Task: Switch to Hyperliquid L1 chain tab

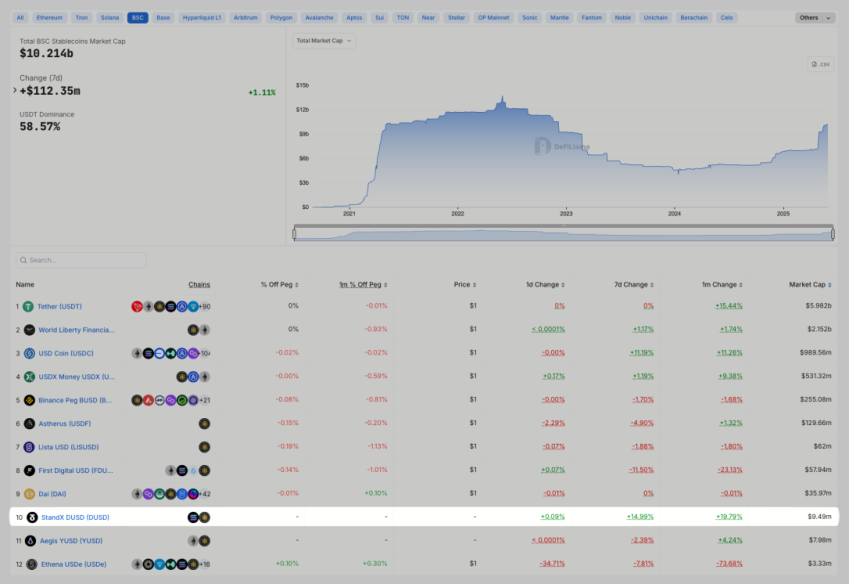Action: [202, 18]
